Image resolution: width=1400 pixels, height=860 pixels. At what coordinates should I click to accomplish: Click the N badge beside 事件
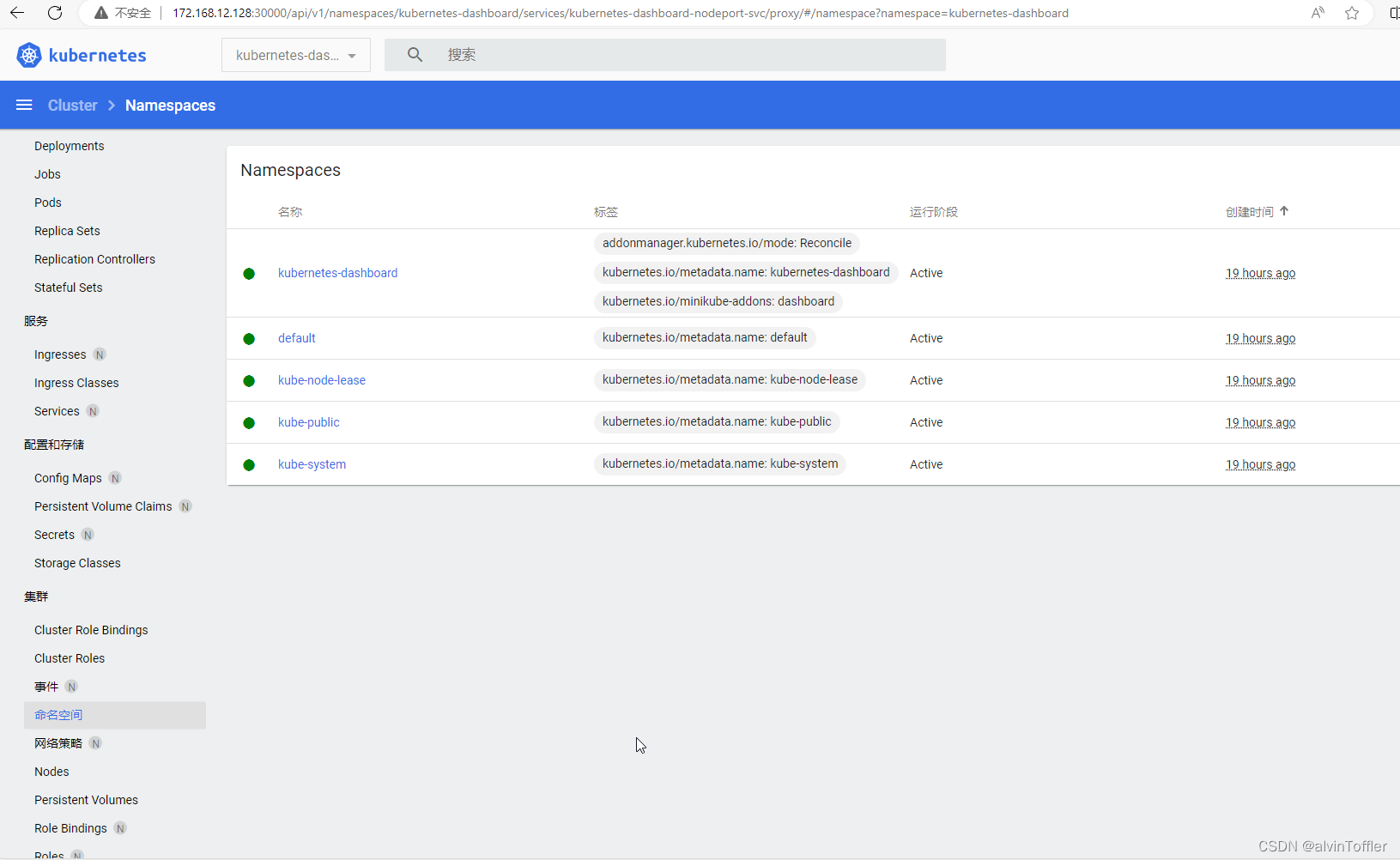[72, 687]
